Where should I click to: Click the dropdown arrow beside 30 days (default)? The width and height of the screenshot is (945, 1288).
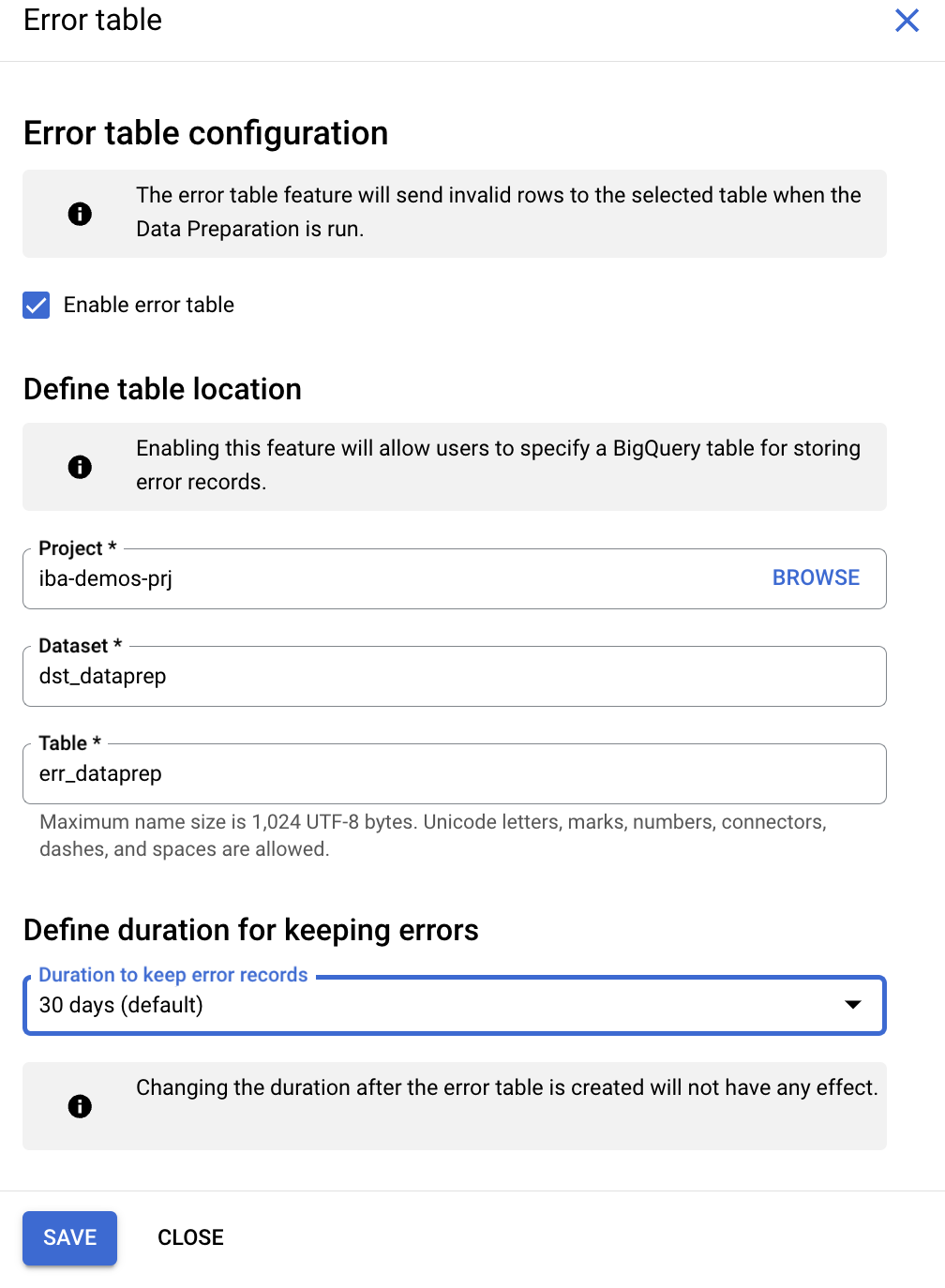[852, 1005]
